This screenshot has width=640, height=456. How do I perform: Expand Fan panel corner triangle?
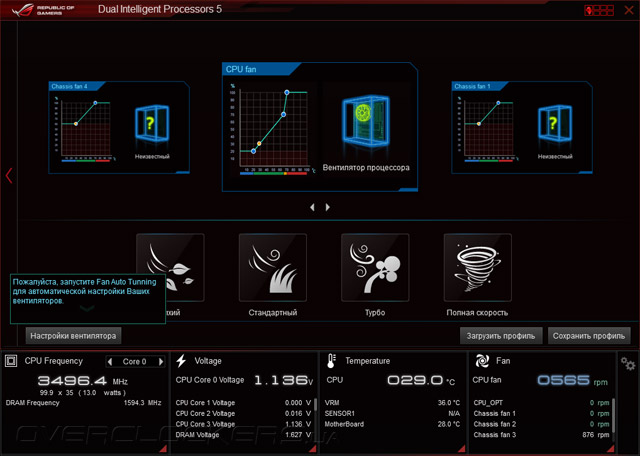click(x=610, y=449)
